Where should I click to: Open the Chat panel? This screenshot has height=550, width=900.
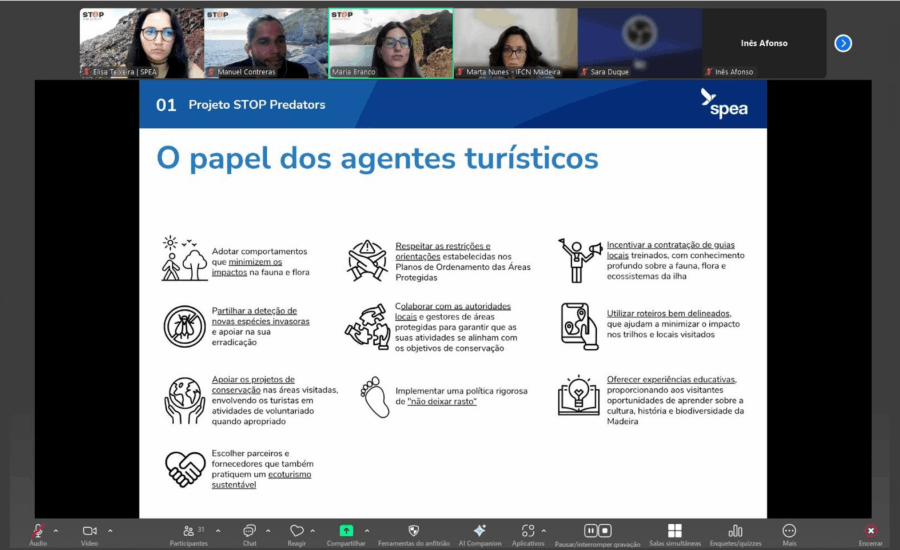point(249,531)
